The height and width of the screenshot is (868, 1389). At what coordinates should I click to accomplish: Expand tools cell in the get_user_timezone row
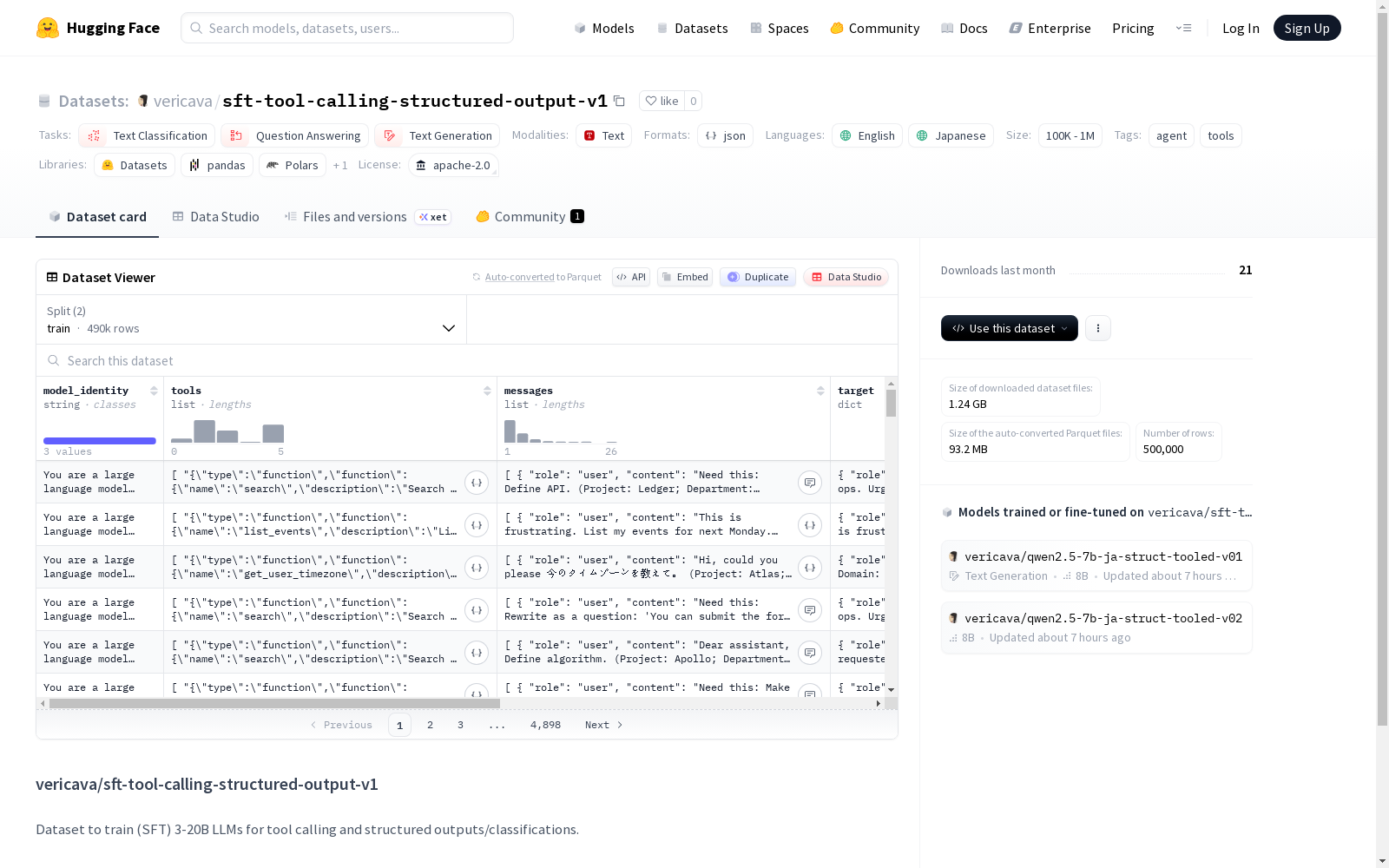477,568
